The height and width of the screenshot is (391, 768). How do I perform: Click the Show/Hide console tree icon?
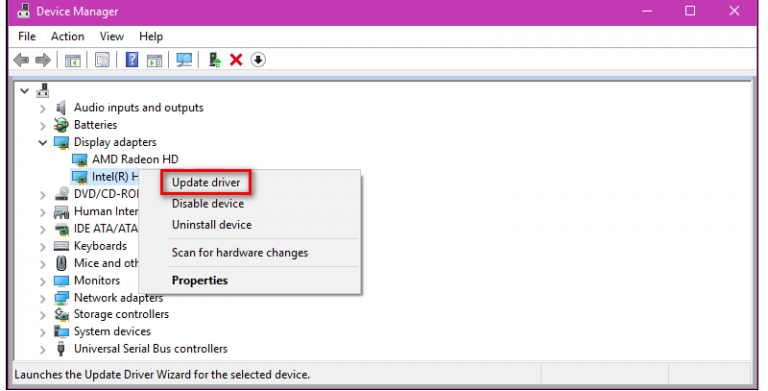pyautogui.click(x=72, y=60)
